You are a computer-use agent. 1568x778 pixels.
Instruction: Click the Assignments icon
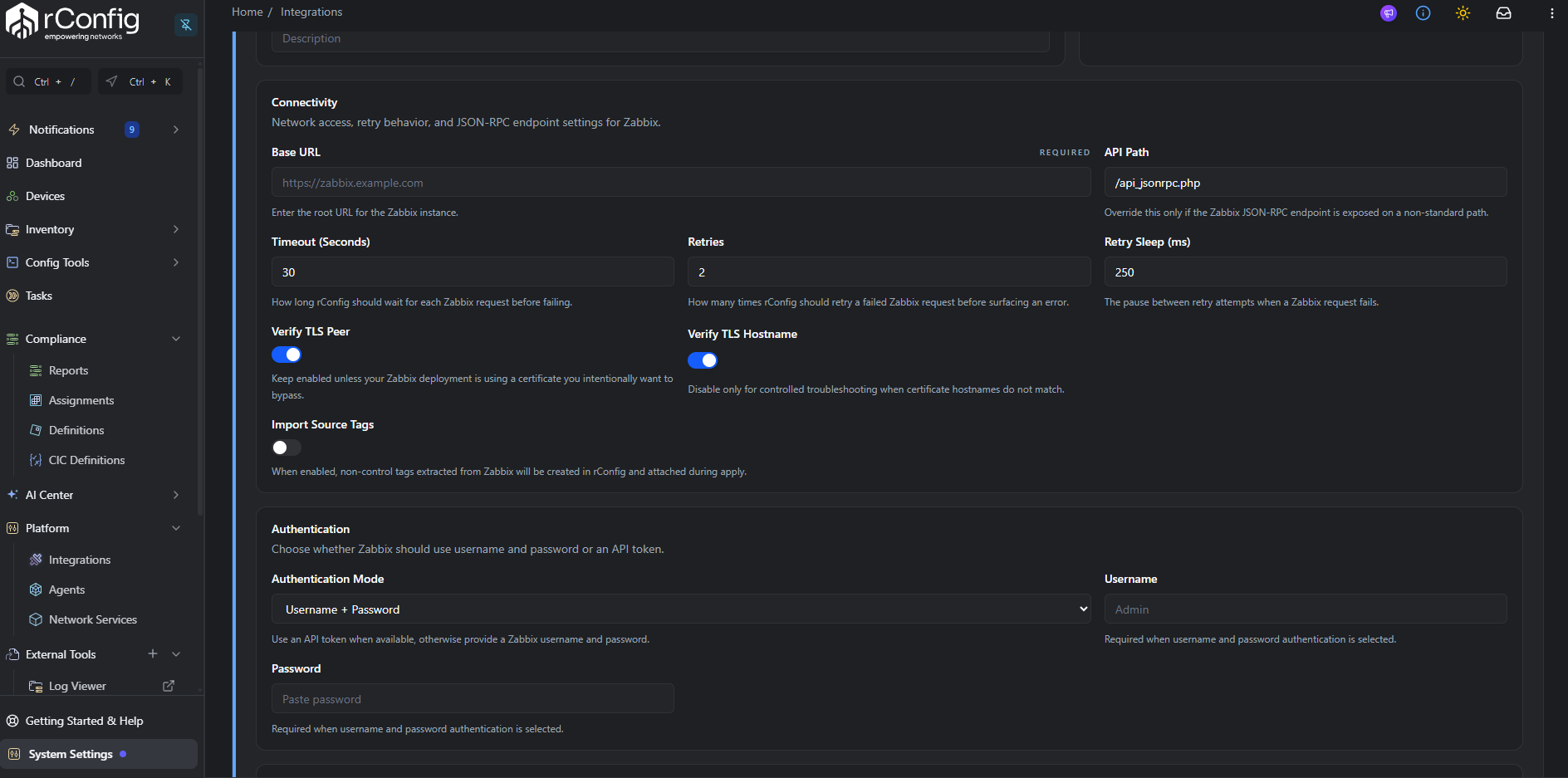[x=36, y=400]
